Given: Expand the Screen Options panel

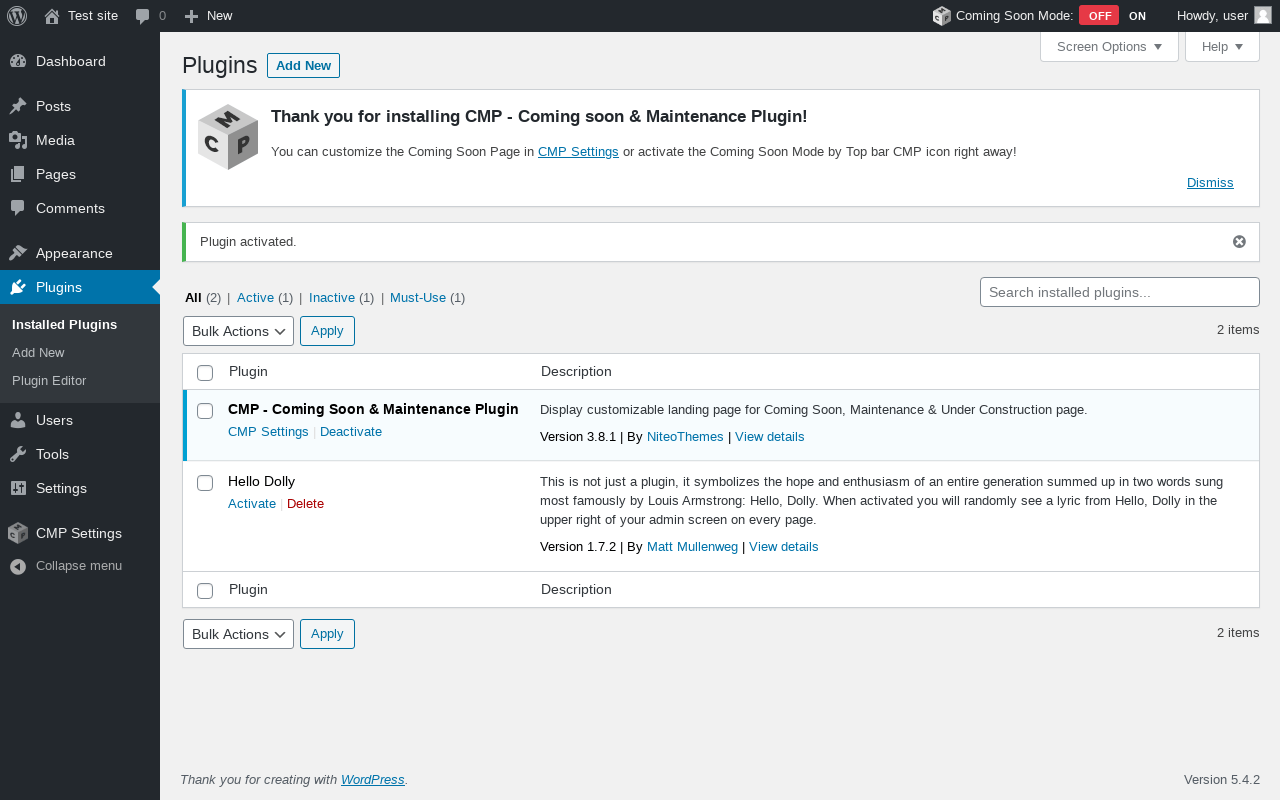Looking at the screenshot, I should [1109, 47].
